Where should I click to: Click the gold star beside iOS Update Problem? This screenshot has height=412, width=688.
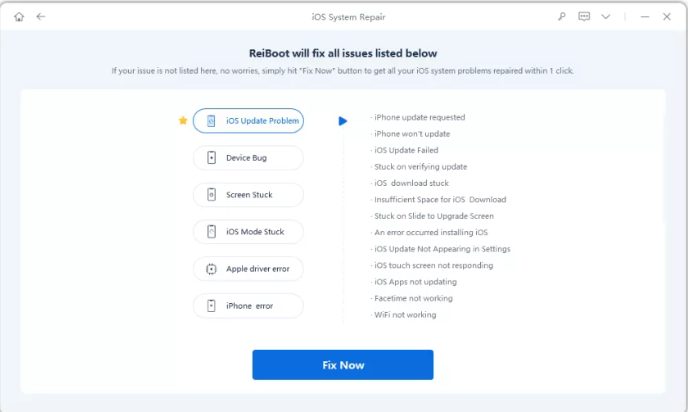[x=182, y=121]
